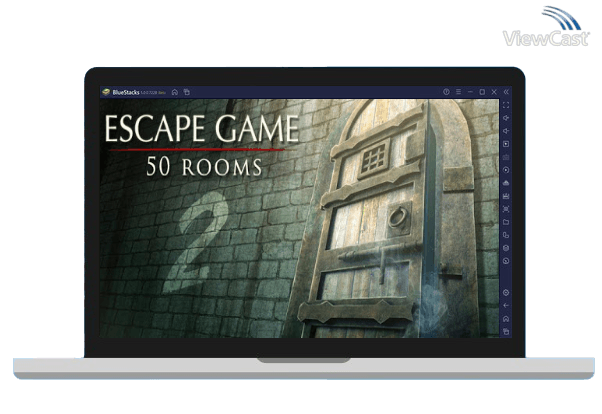Click the door's iron ring knocker
The height and width of the screenshot is (414, 602).
click(398, 217)
